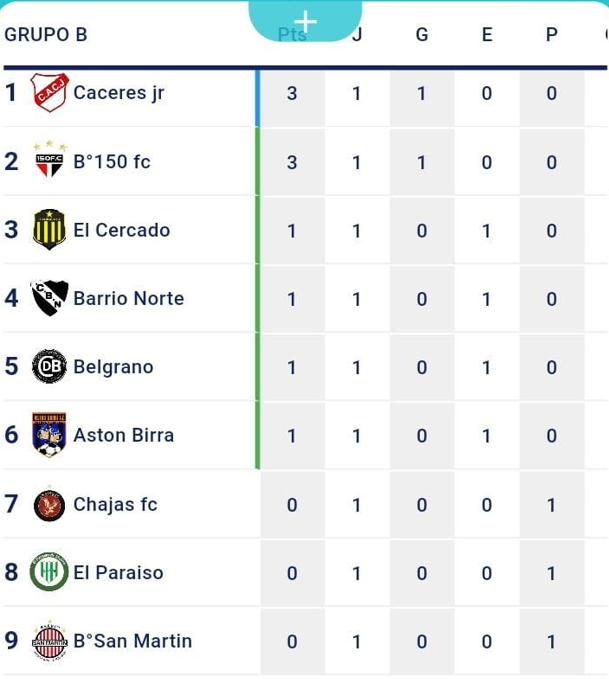The height and width of the screenshot is (679, 609).
Task: Open the Caceres jr team crest
Action: [50, 93]
